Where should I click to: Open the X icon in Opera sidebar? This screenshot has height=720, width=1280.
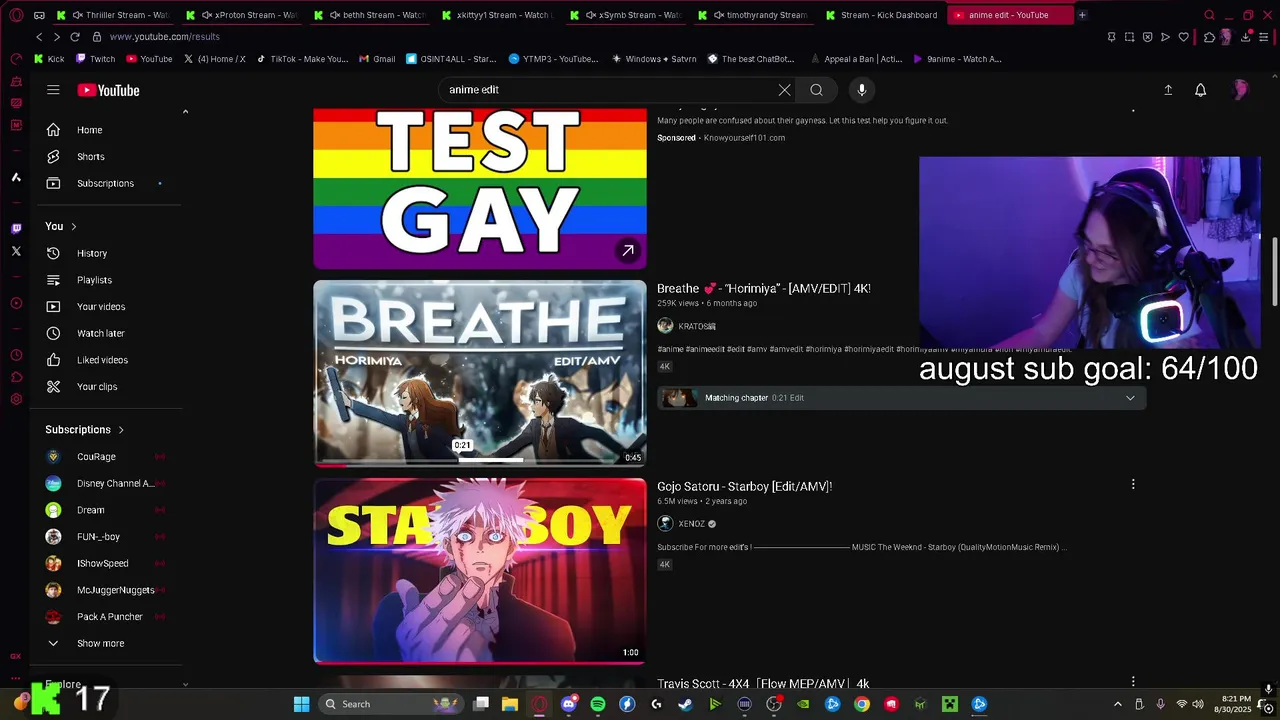point(16,251)
